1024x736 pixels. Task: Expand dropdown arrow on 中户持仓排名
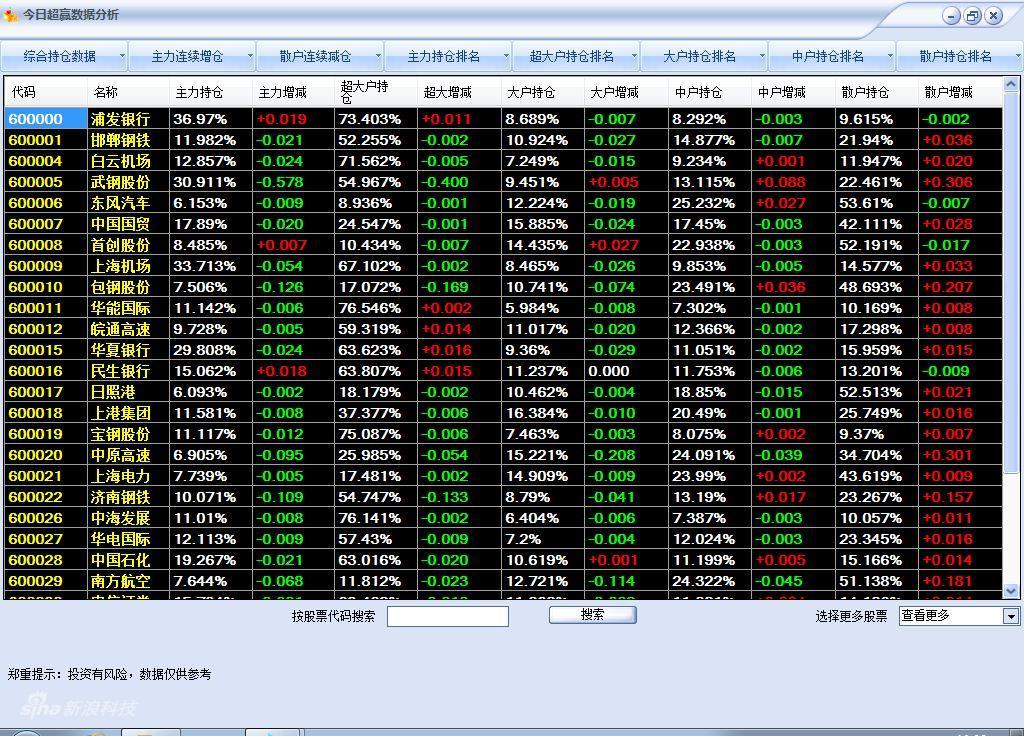[889, 57]
